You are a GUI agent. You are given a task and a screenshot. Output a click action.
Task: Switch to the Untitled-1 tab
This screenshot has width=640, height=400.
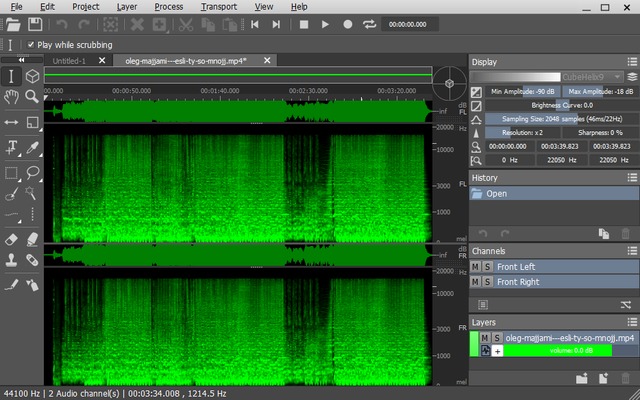(70, 60)
